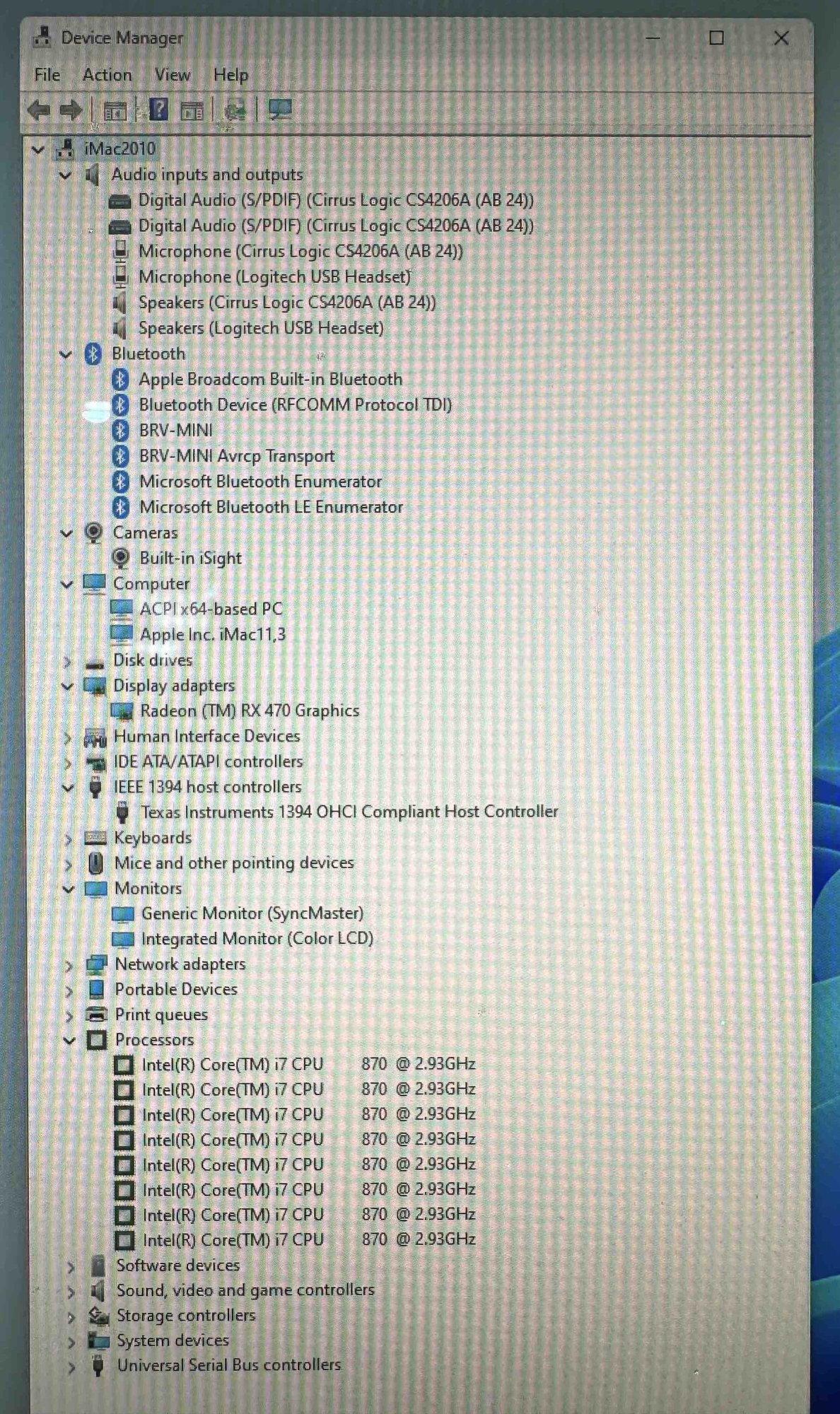
Task: Collapse Audio inputs and outputs category
Action: pos(65,175)
